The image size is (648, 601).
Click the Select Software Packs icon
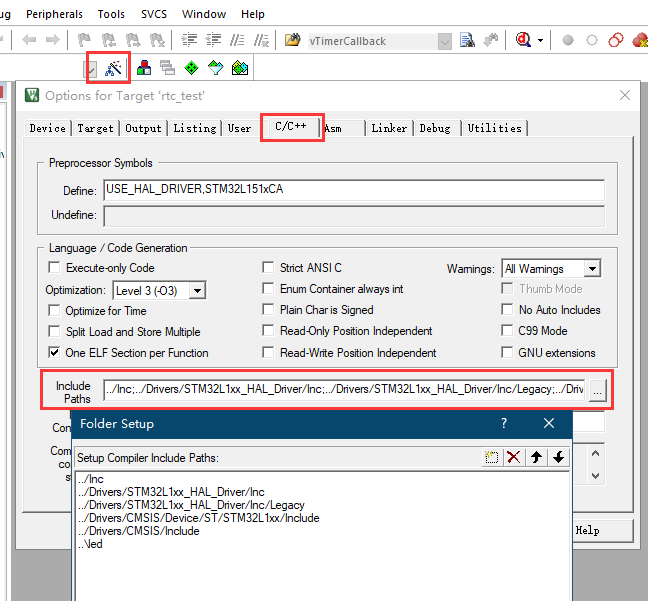pyautogui.click(x=215, y=68)
